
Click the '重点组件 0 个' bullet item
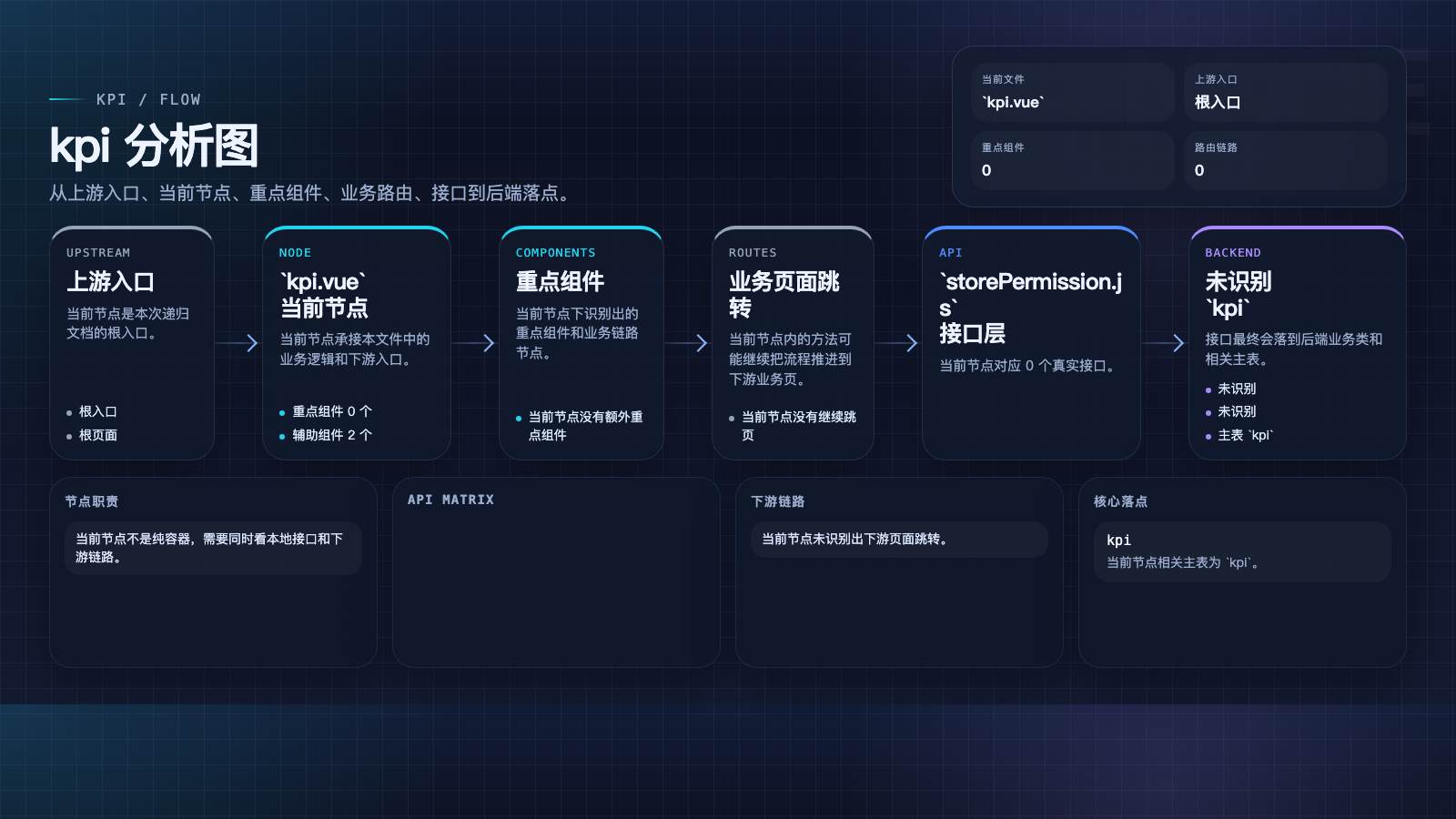click(x=326, y=412)
